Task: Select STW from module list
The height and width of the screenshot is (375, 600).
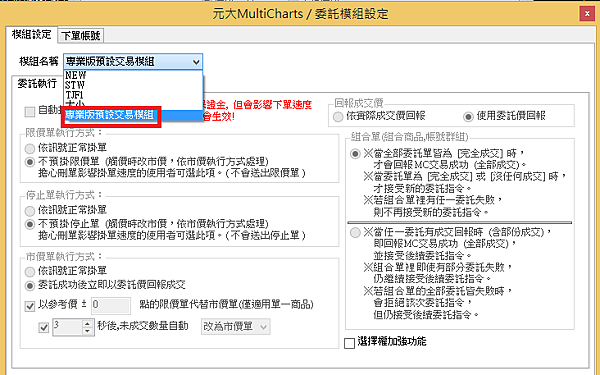Action: [132, 85]
